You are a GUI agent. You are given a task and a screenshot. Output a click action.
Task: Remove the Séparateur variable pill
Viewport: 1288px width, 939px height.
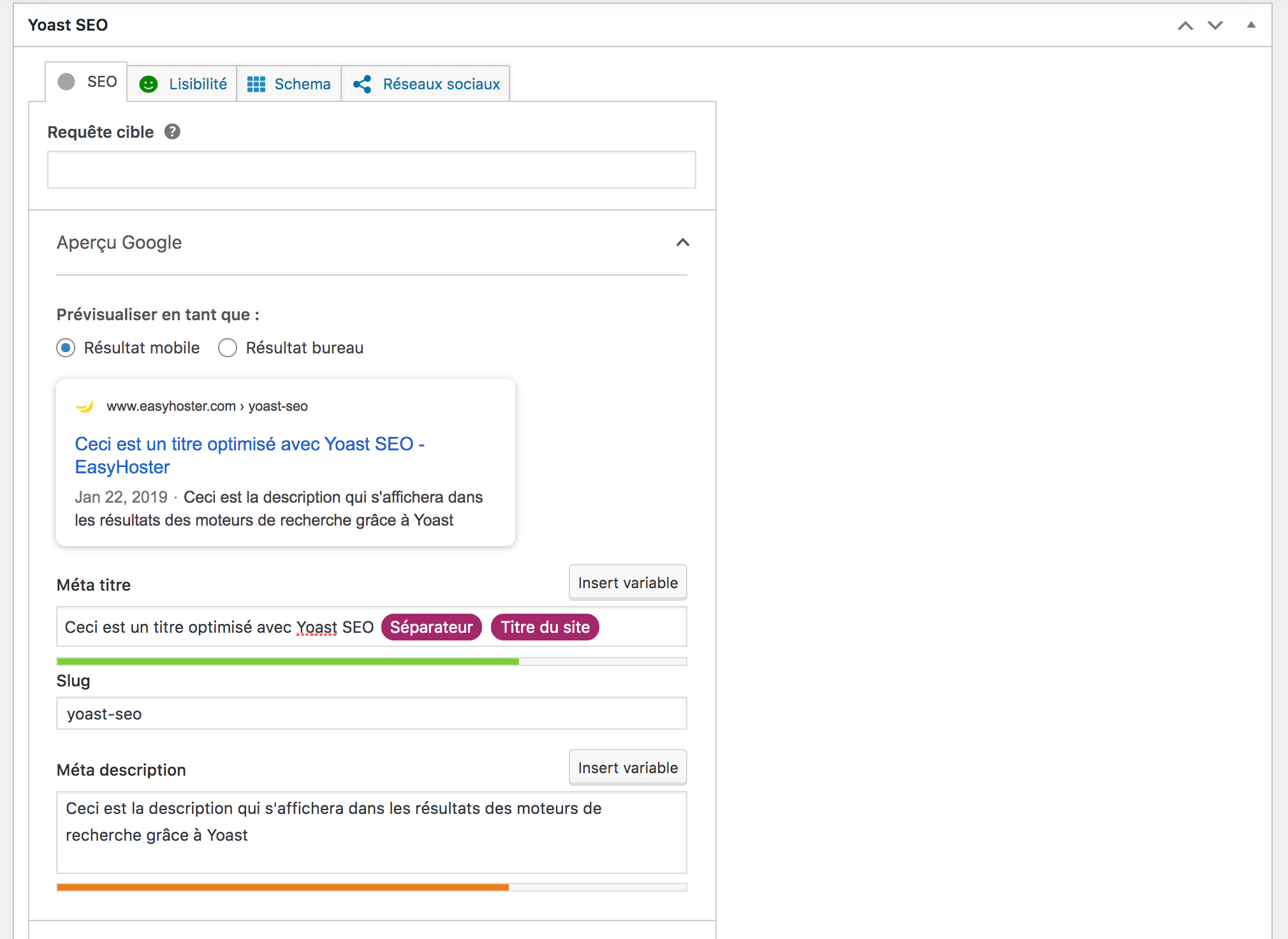click(x=431, y=627)
